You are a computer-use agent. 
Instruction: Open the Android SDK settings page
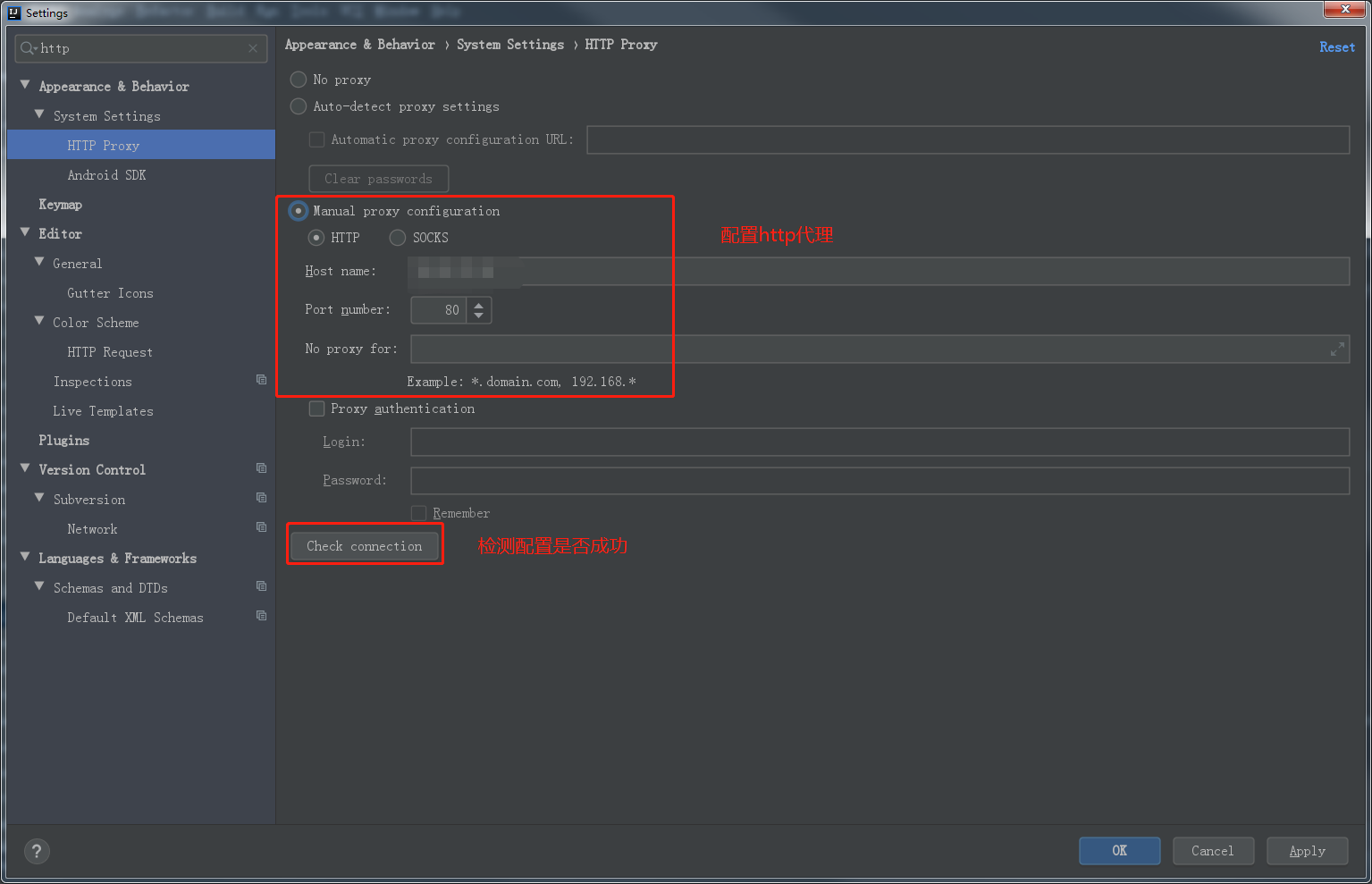106,175
